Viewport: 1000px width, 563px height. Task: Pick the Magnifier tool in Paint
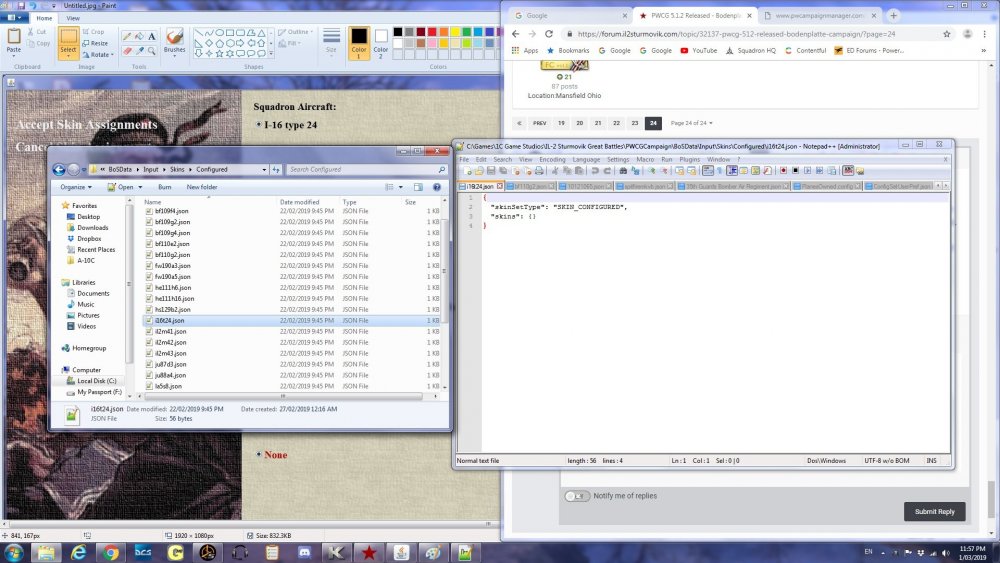coord(152,51)
